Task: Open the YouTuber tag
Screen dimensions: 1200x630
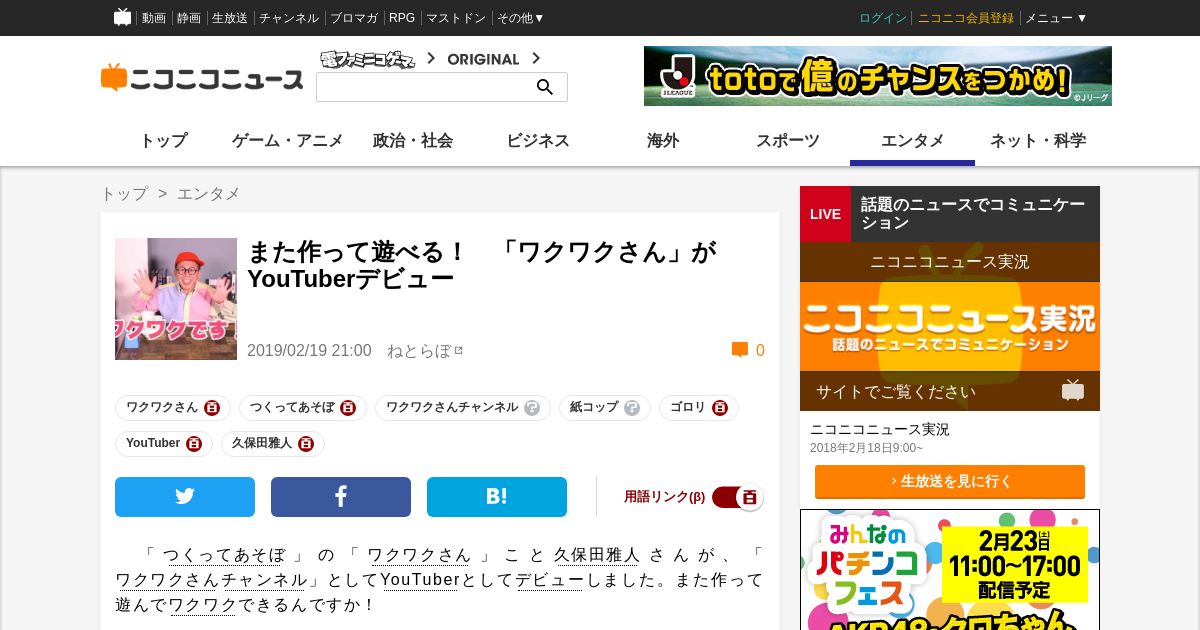Action: coord(164,444)
